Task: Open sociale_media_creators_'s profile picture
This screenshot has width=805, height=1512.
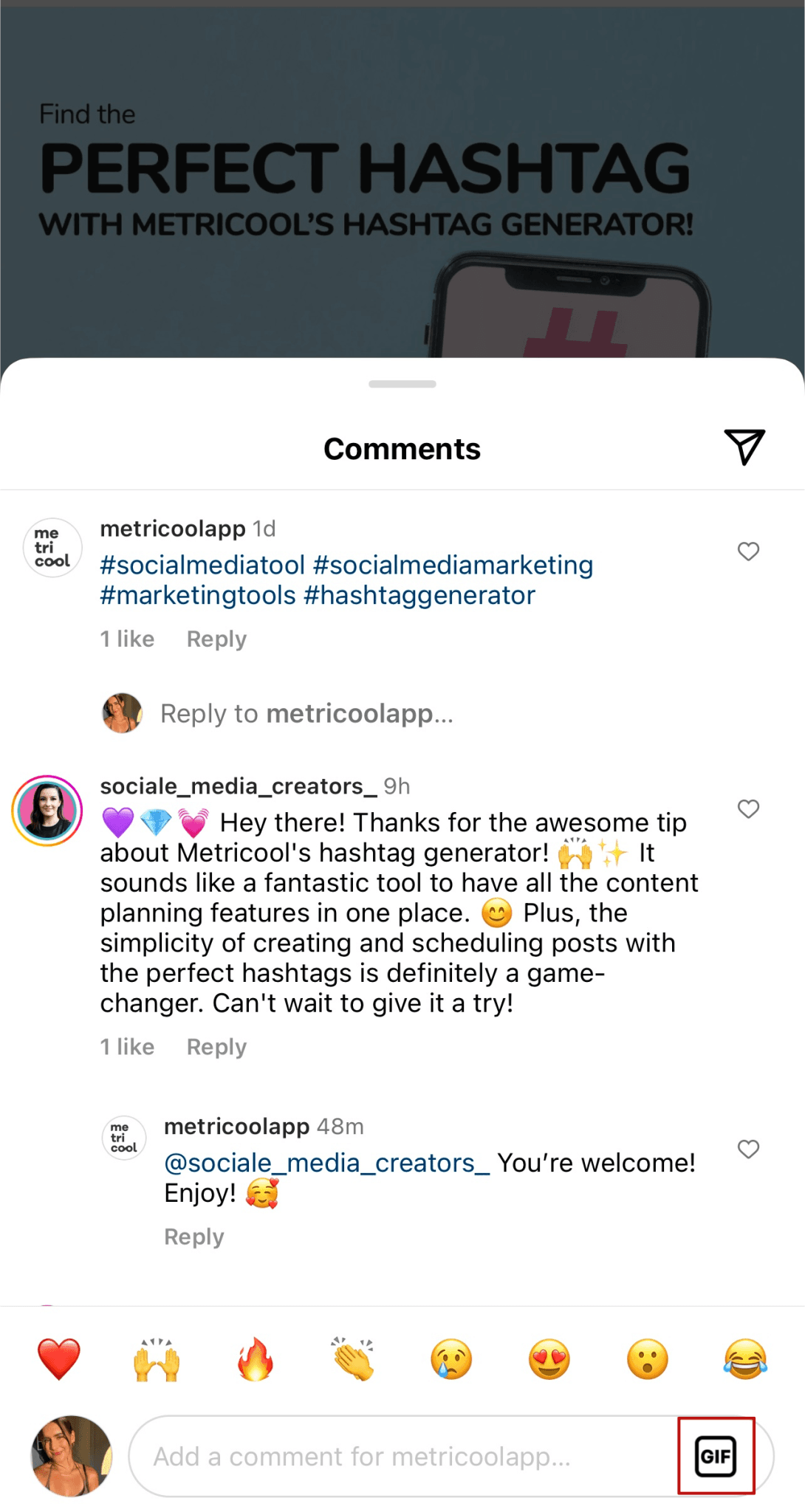Action: tap(47, 809)
